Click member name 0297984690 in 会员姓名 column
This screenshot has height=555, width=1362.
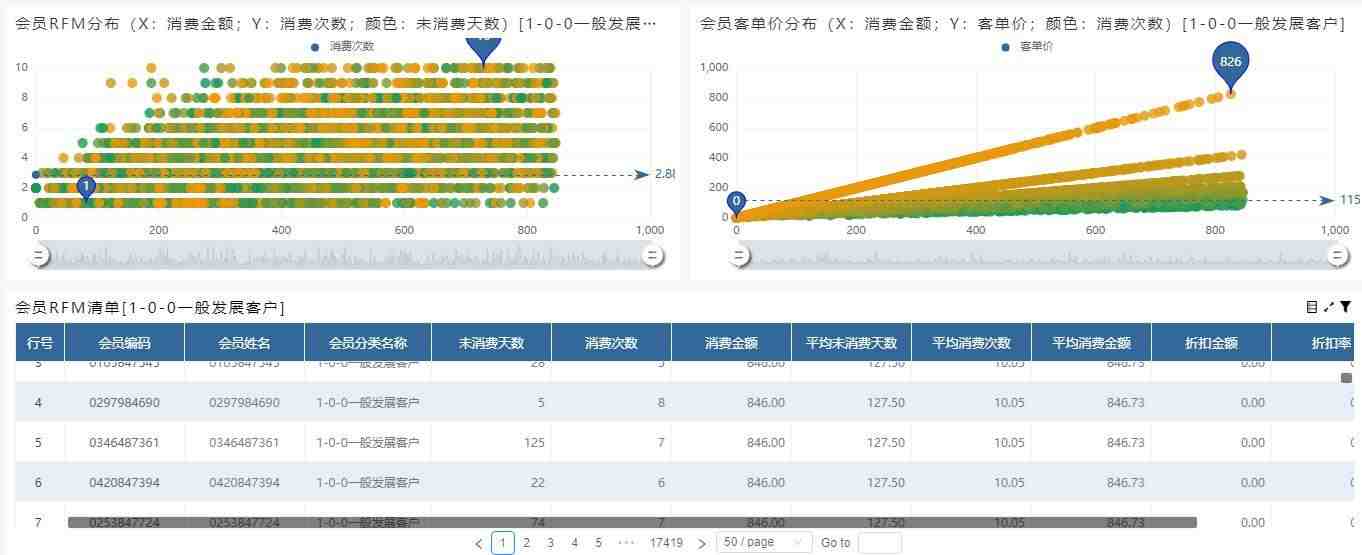click(x=245, y=403)
